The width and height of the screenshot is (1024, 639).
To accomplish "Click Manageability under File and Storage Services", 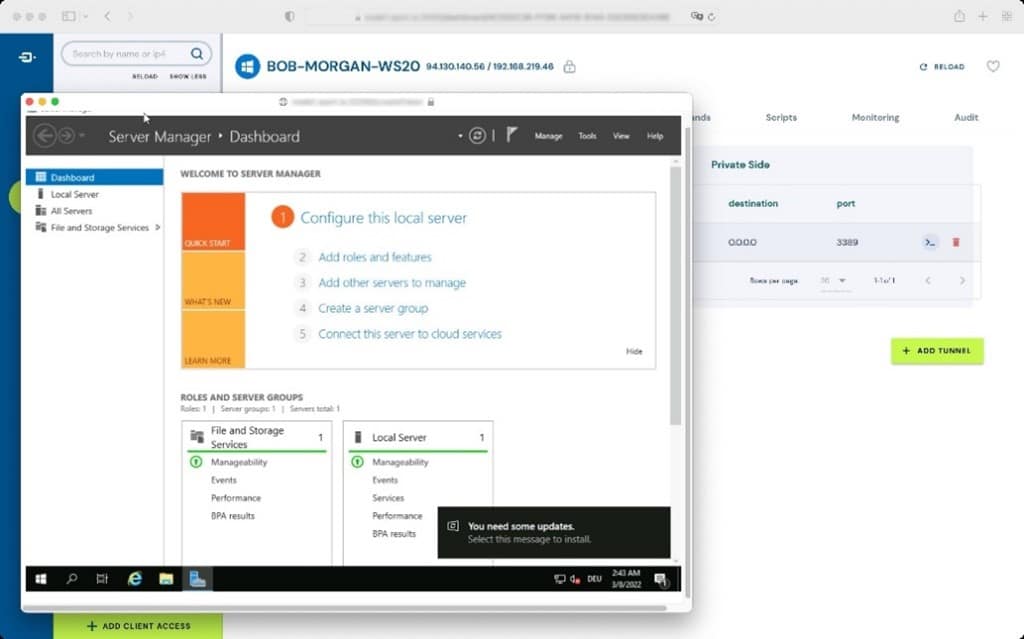I will 239,462.
